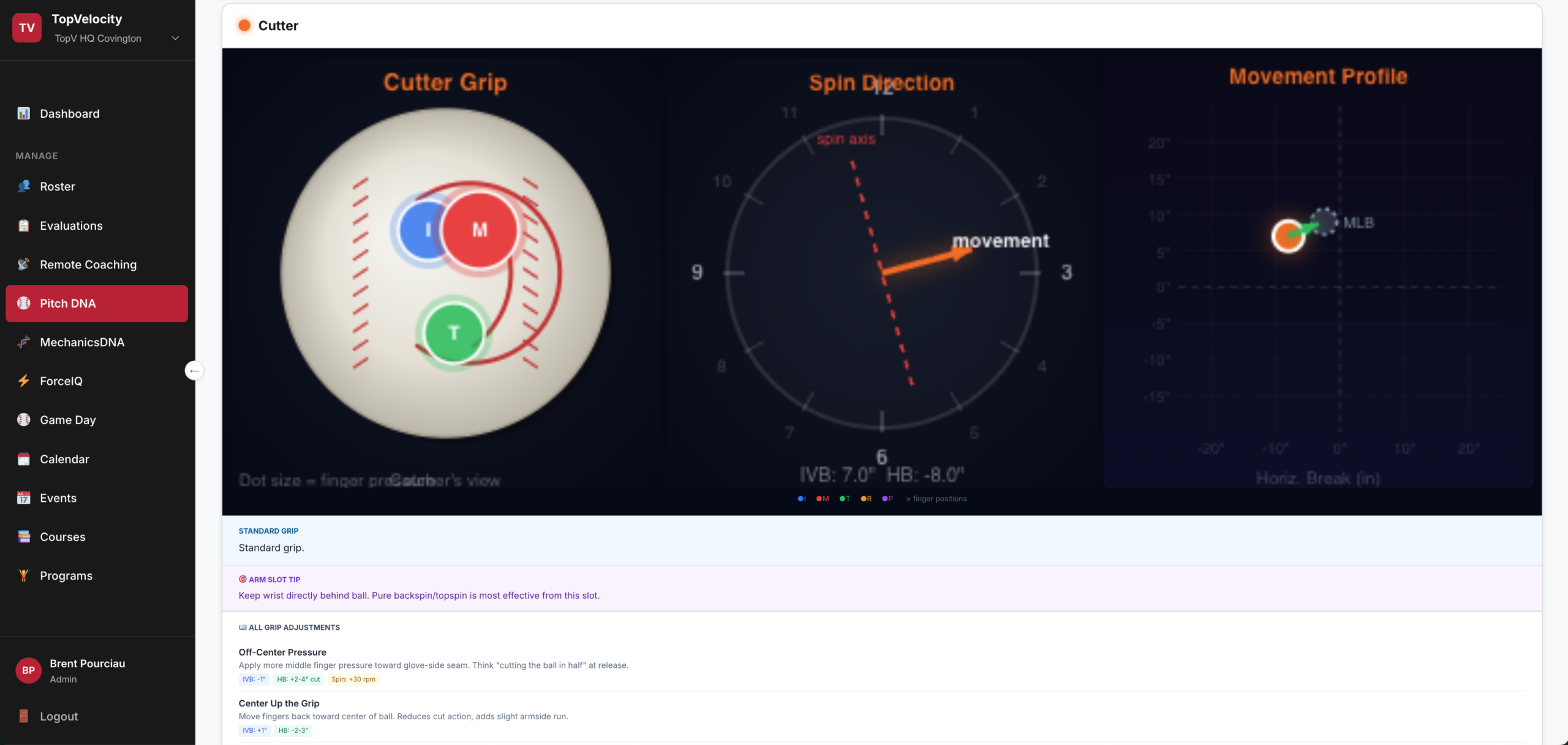Viewport: 1568px width, 745px height.
Task: Click the Remote Coaching satellite icon
Action: (x=23, y=265)
